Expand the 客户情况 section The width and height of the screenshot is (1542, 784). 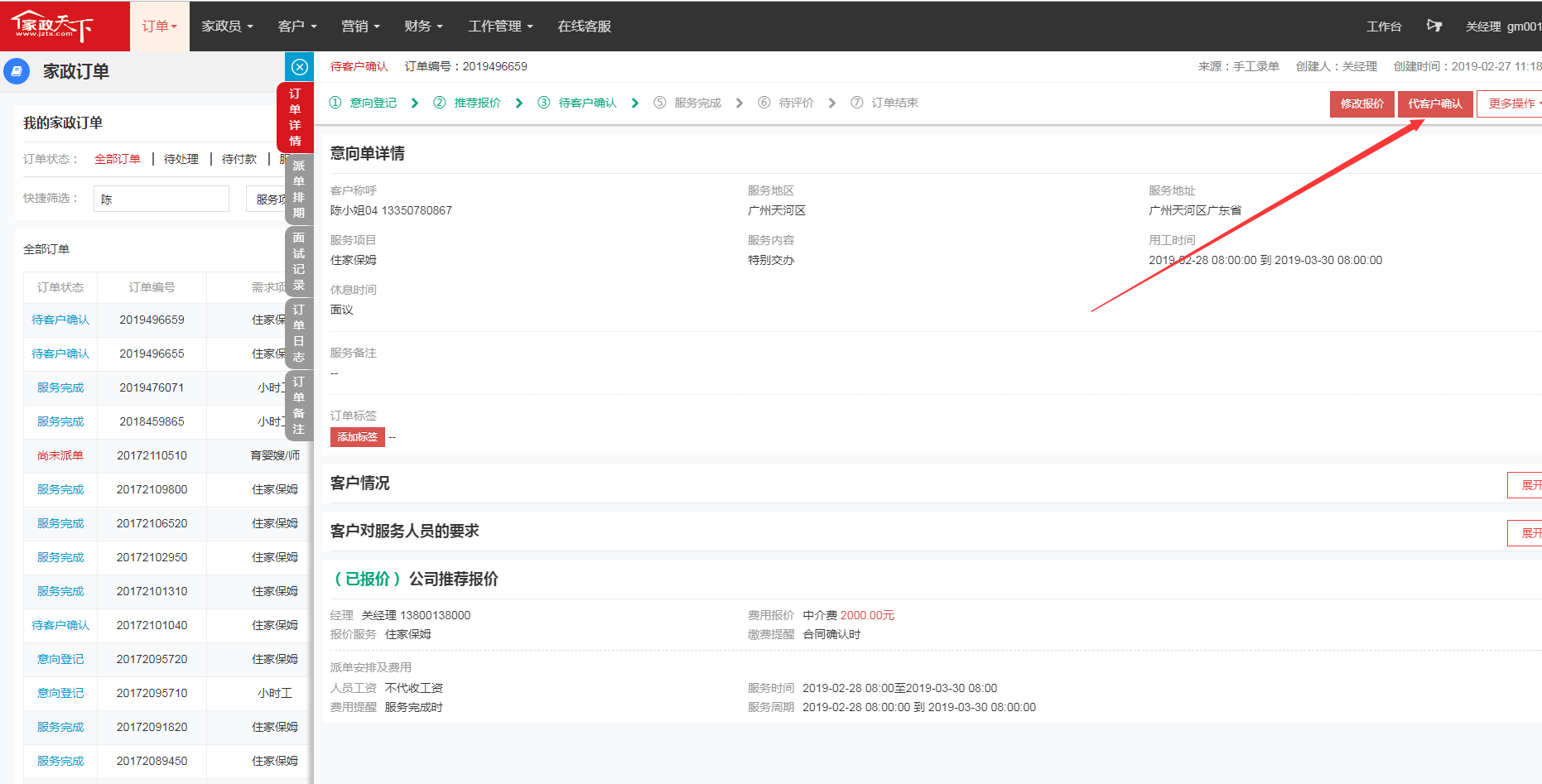coord(1525,485)
